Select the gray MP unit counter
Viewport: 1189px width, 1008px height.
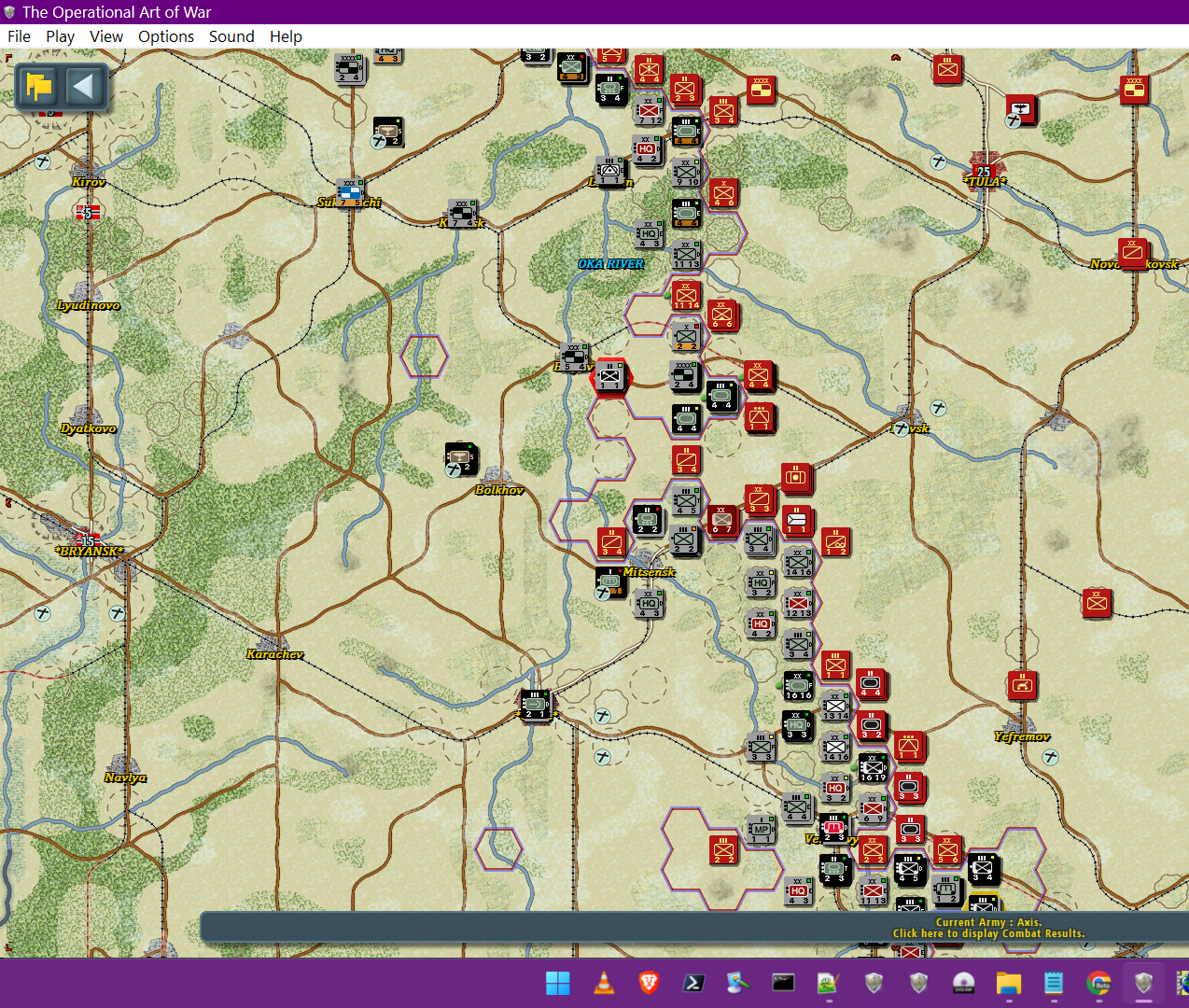pyautogui.click(x=762, y=830)
